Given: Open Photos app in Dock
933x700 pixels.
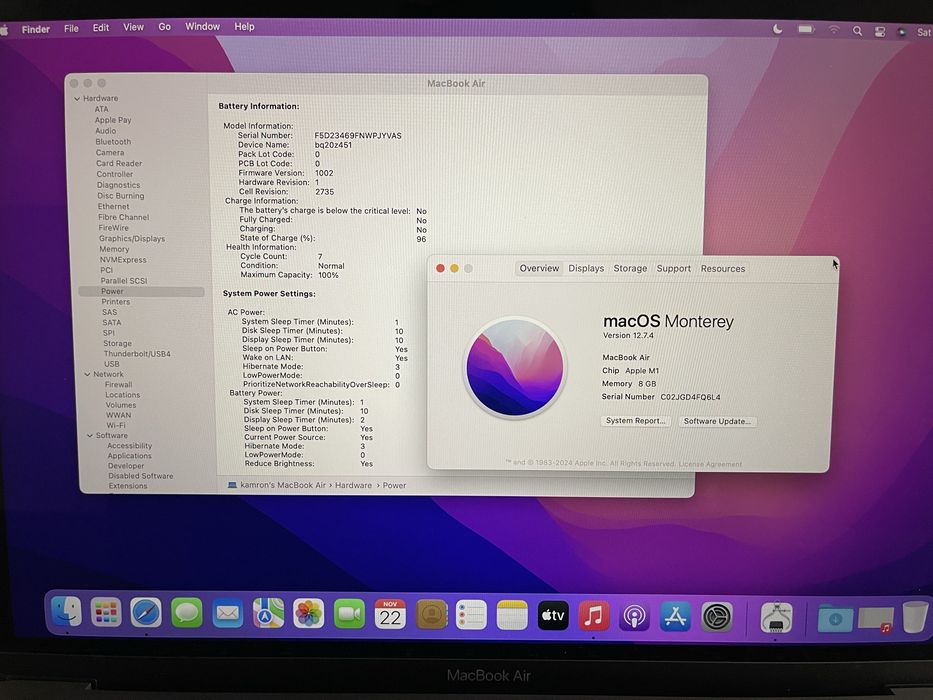Looking at the screenshot, I should pos(309,614).
